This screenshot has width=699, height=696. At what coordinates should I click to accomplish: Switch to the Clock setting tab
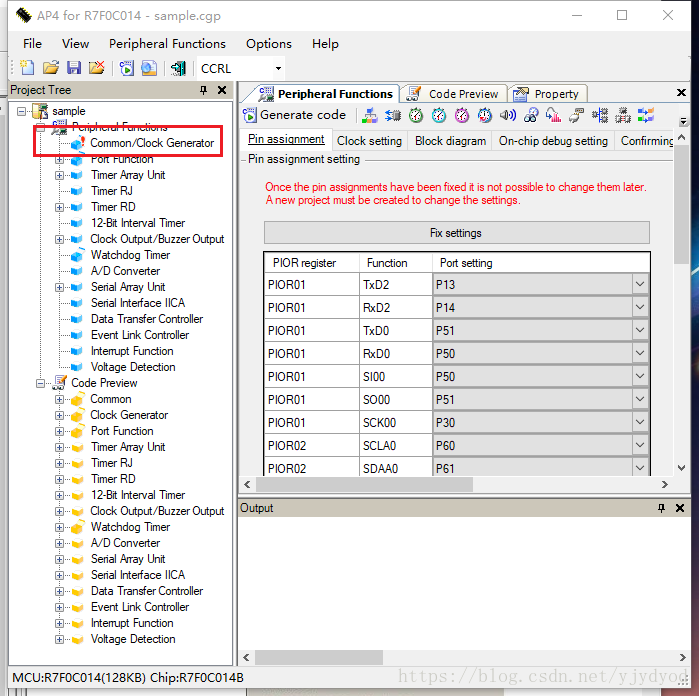369,141
